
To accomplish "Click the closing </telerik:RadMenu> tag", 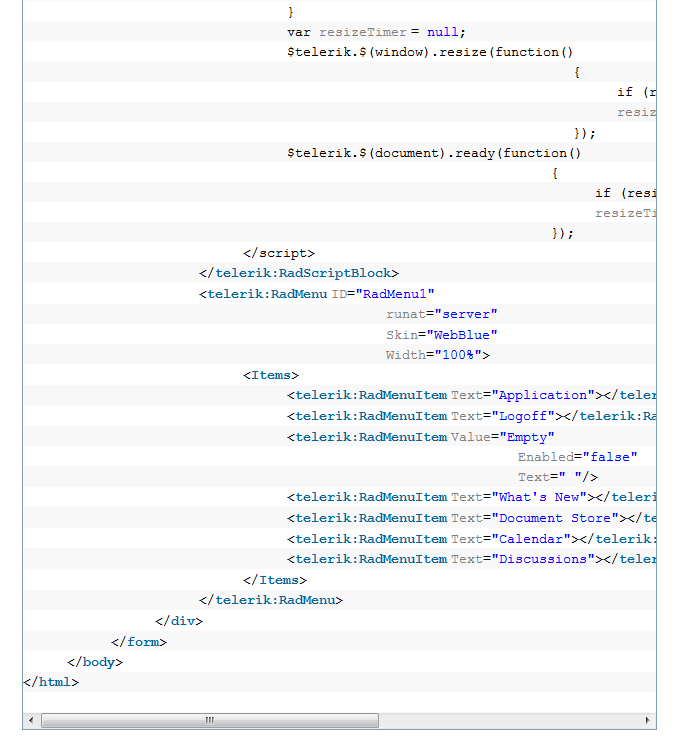I will pos(271,601).
